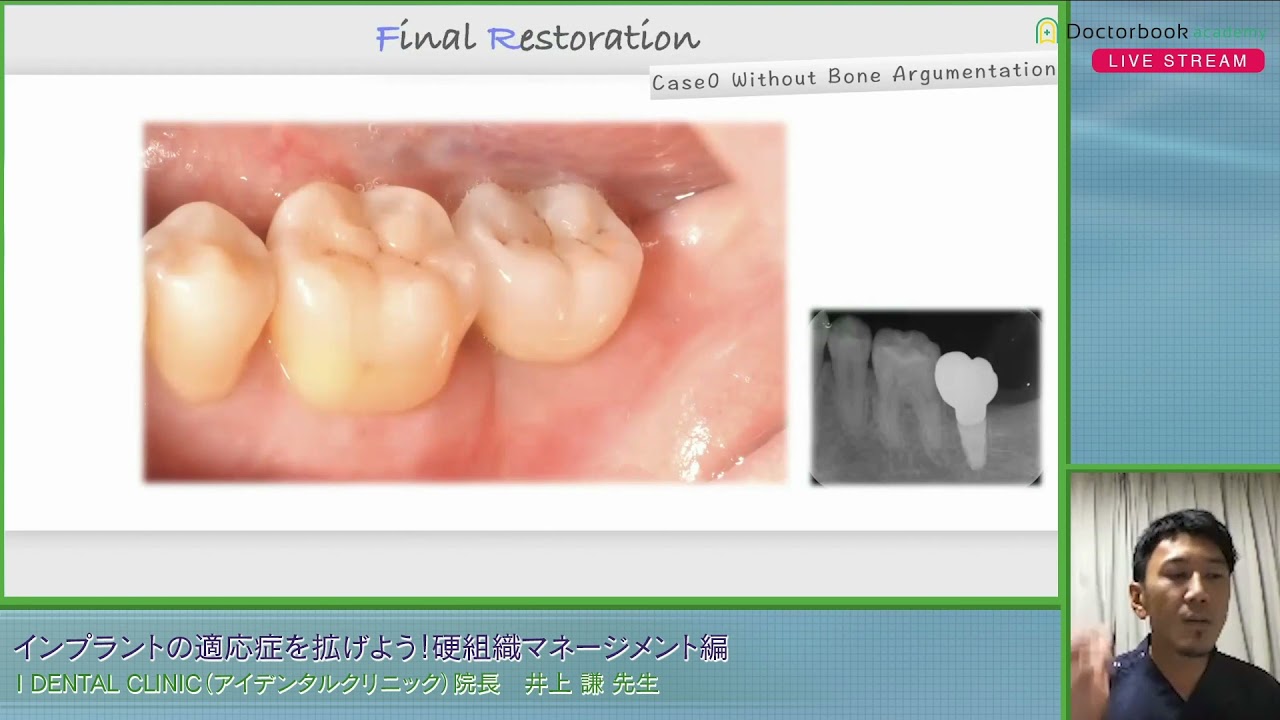The height and width of the screenshot is (720, 1280).
Task: Click the Final Restoration slide title
Action: tap(537, 38)
